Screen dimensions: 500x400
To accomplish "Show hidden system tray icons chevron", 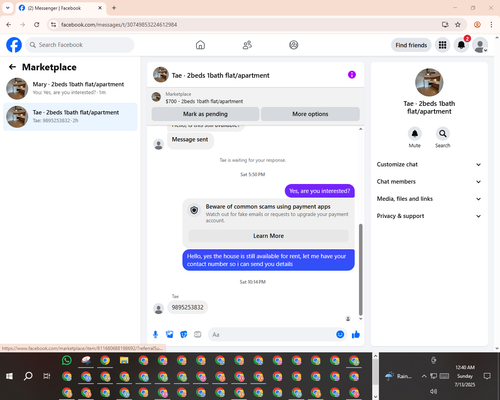I will pos(424,376).
